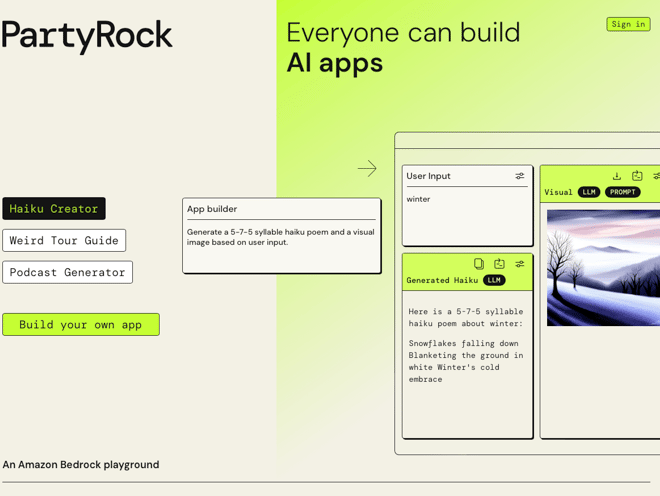This screenshot has height=496, width=660.
Task: Open settings icon in User Input widget
Action: coord(520,176)
